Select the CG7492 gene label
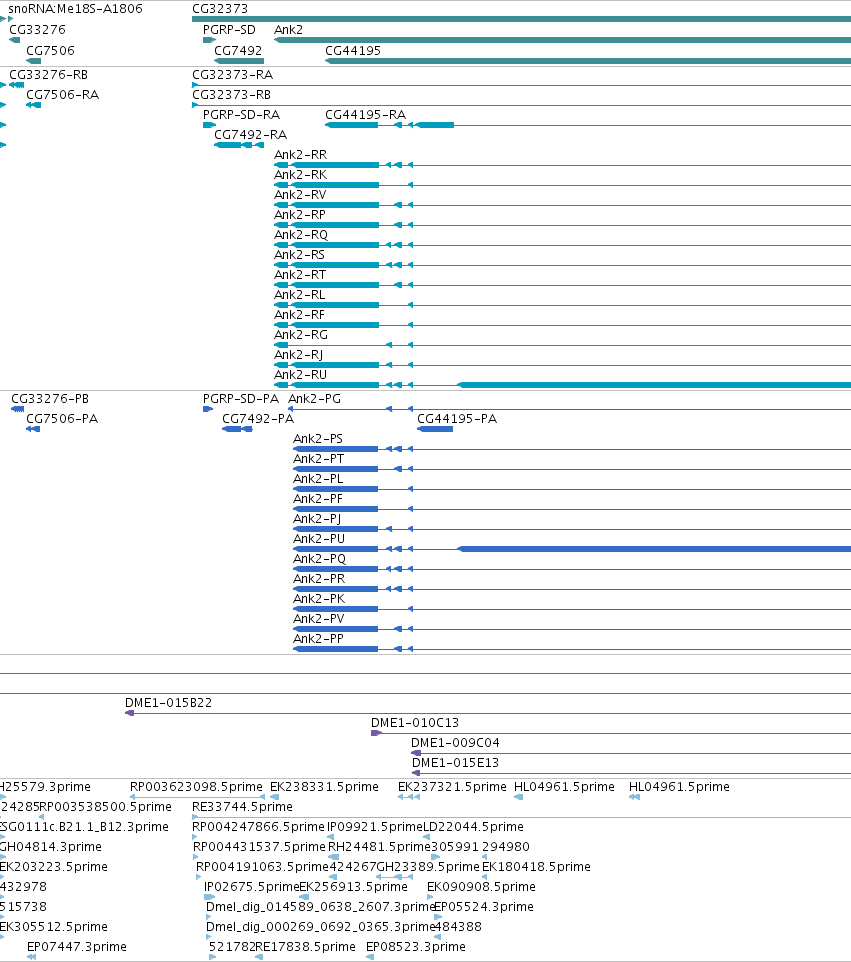The image size is (851, 962). coord(238,50)
